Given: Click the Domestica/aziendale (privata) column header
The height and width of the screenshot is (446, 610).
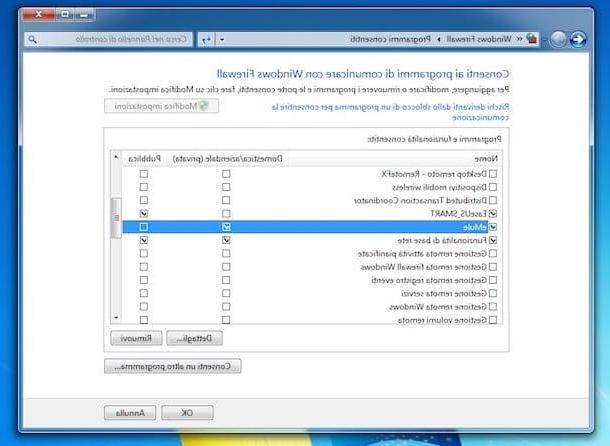Looking at the screenshot, I should tap(228, 158).
